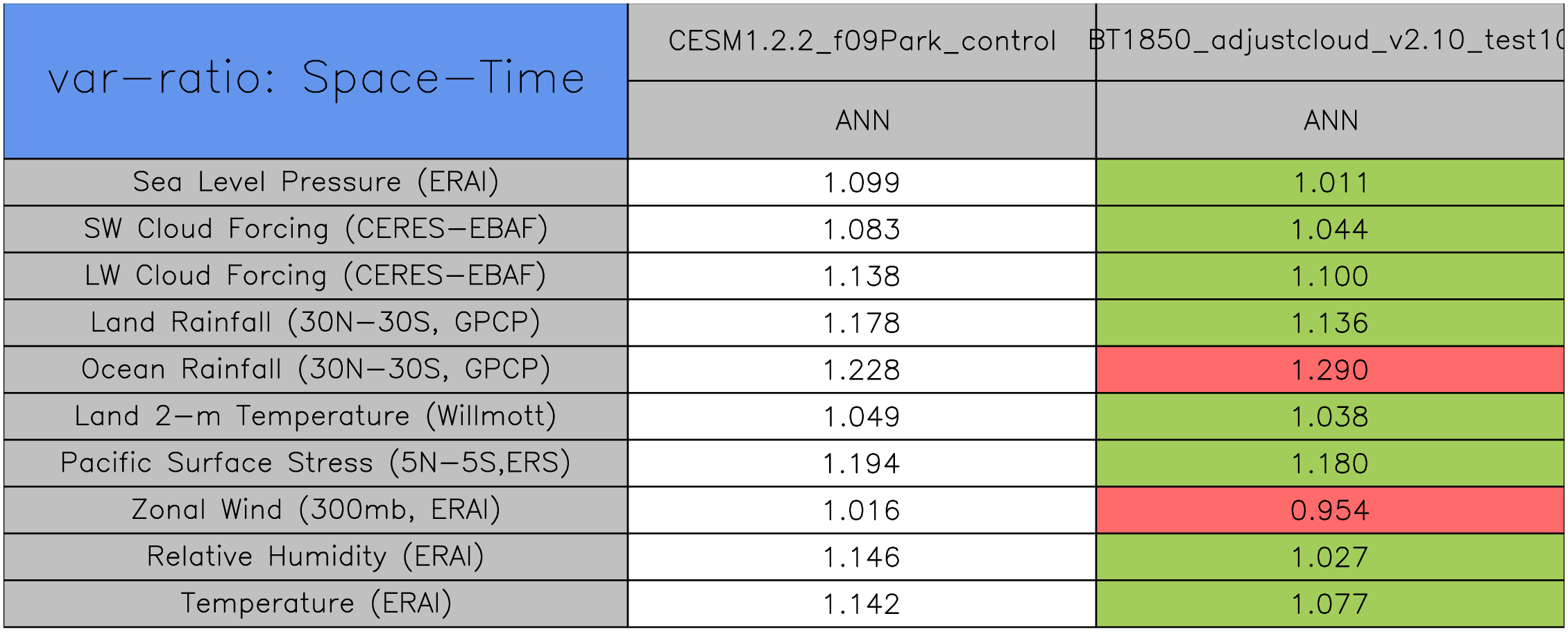Click the red cell with value 1.290
This screenshot has width=1568, height=632.
point(1329,370)
